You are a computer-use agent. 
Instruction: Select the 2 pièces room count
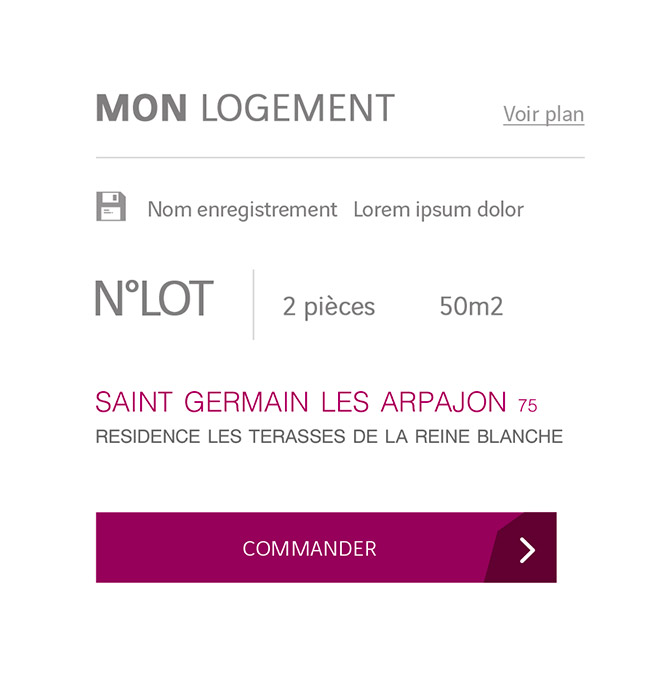coord(329,307)
